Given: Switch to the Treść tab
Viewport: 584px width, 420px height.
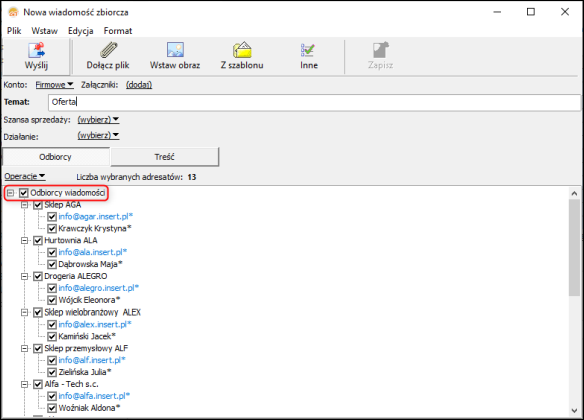Looking at the screenshot, I should 165,157.
